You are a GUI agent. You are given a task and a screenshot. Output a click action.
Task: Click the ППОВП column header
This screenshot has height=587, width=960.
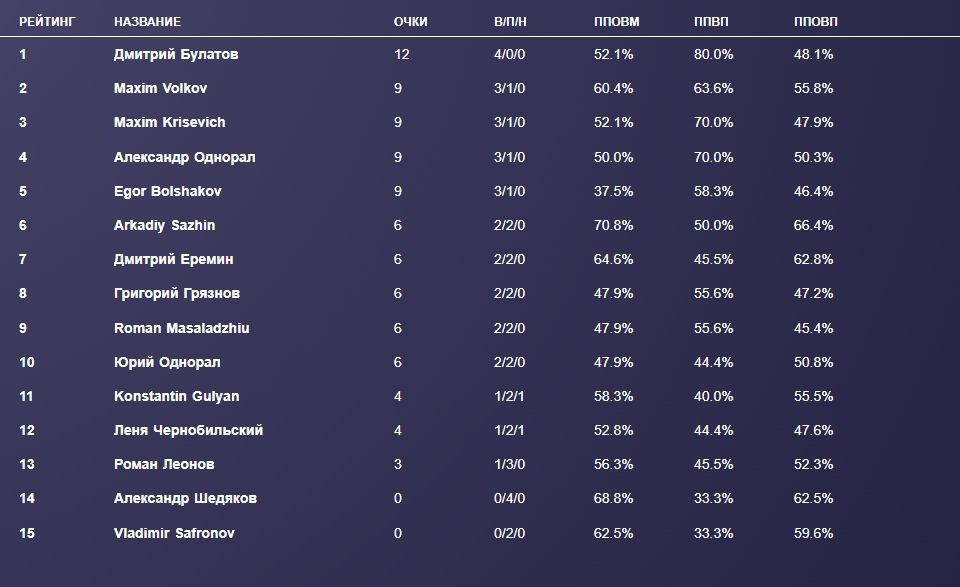pyautogui.click(x=816, y=22)
